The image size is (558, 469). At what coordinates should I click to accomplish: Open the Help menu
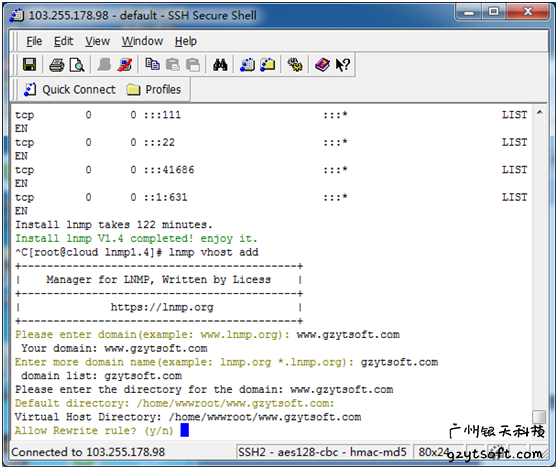(186, 41)
